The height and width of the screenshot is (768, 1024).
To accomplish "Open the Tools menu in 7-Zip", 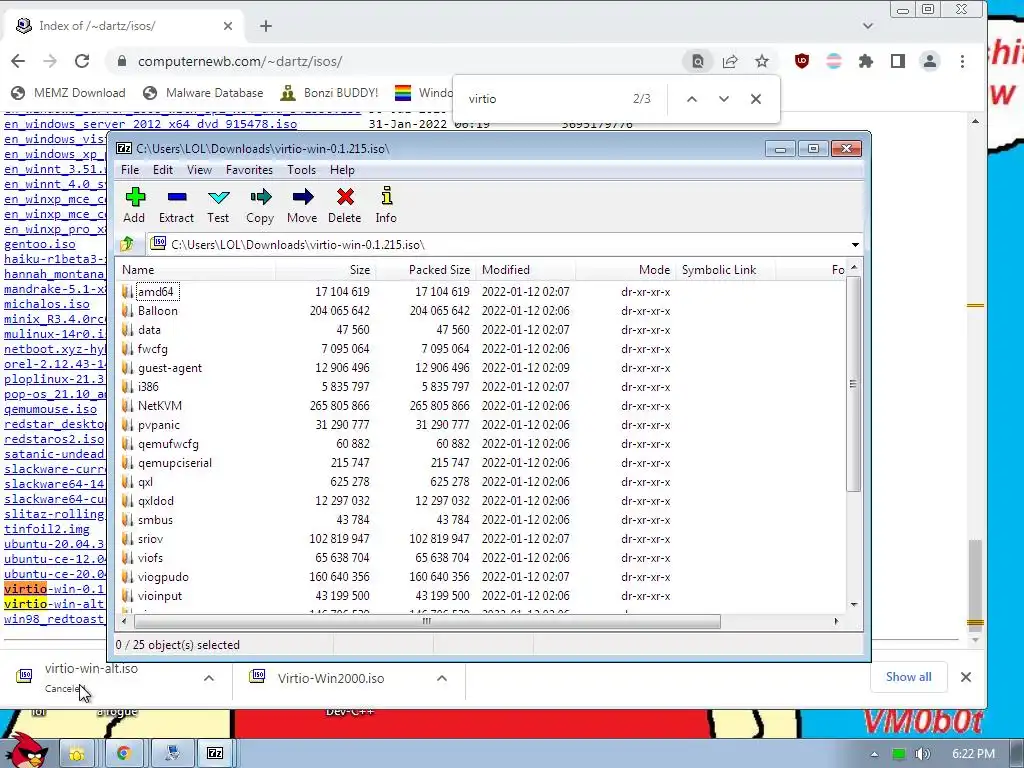I will [x=301, y=170].
